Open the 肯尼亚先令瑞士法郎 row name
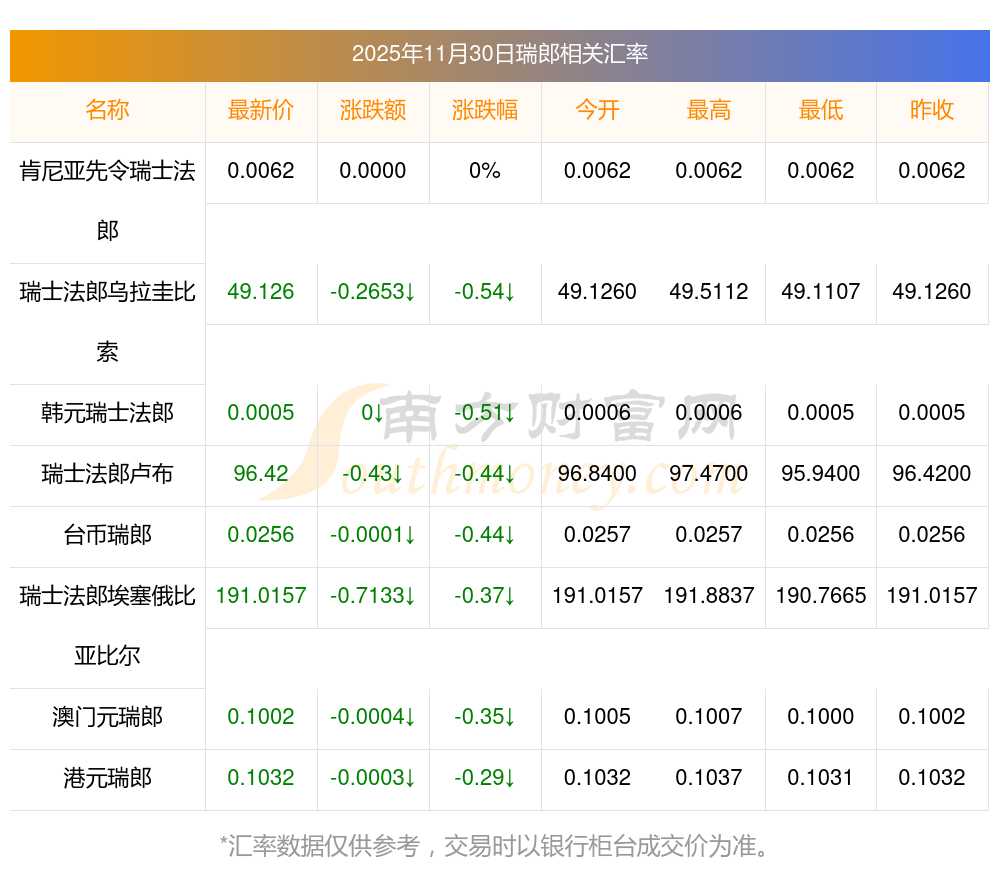The image size is (1000, 877). click(107, 172)
